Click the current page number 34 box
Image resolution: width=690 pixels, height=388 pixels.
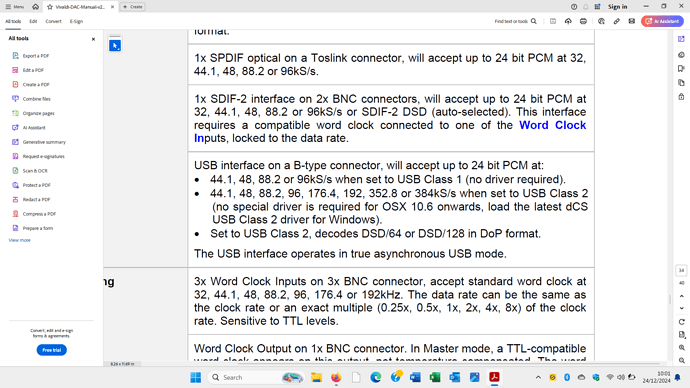(681, 271)
